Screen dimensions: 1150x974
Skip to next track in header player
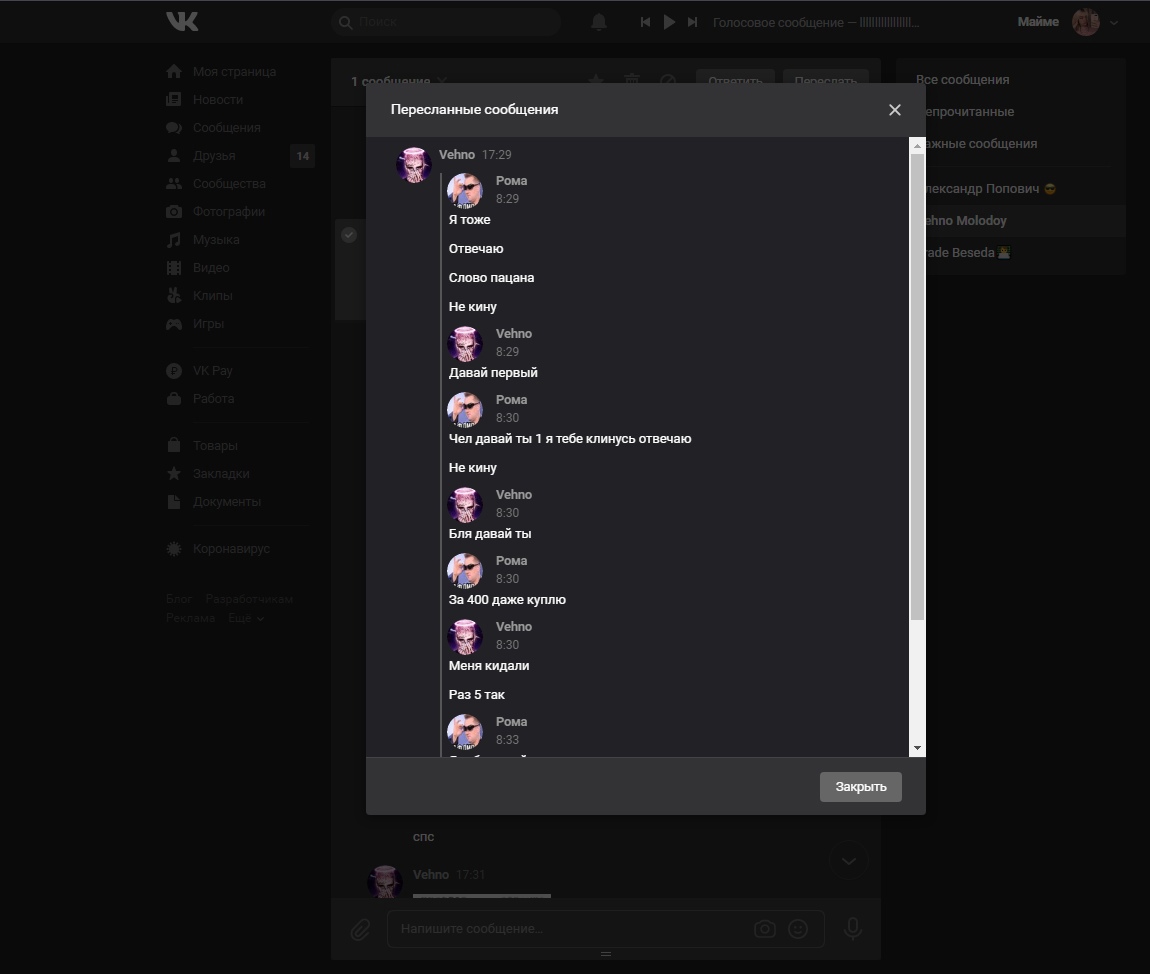692,22
